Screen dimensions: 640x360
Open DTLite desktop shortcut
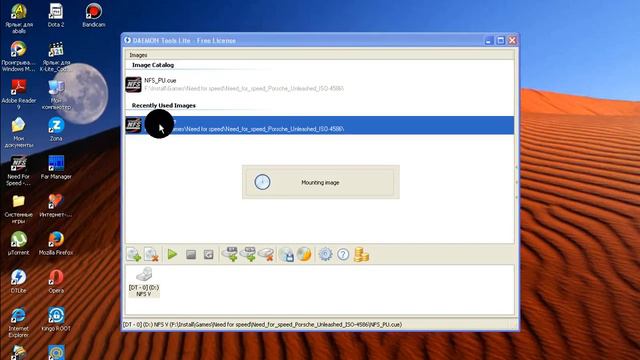[19, 281]
